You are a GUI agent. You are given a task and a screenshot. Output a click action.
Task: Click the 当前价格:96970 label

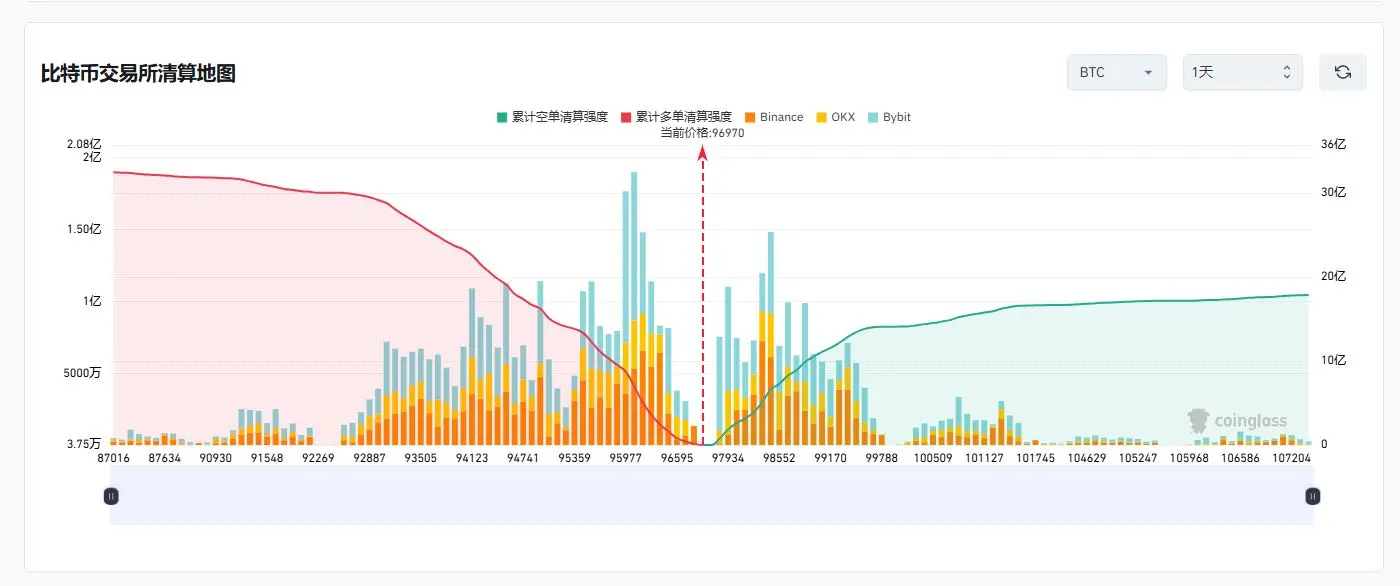click(x=702, y=132)
